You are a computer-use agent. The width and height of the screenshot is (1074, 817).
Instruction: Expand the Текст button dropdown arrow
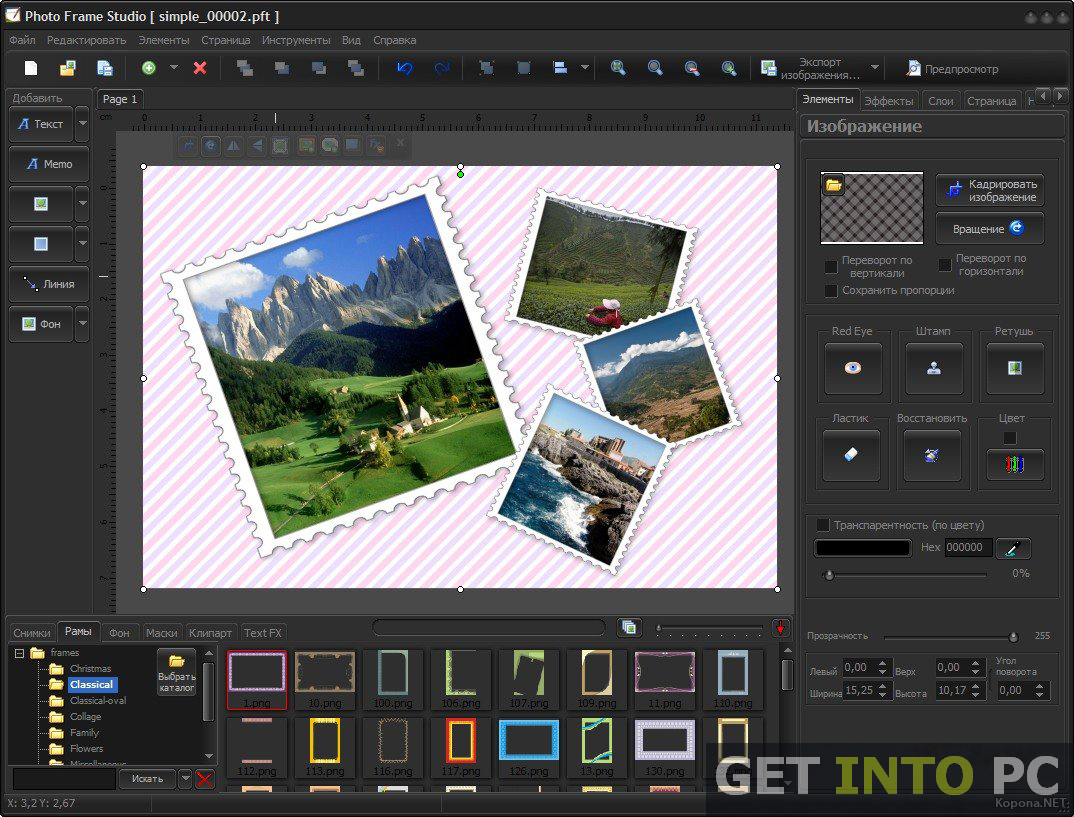(82, 123)
